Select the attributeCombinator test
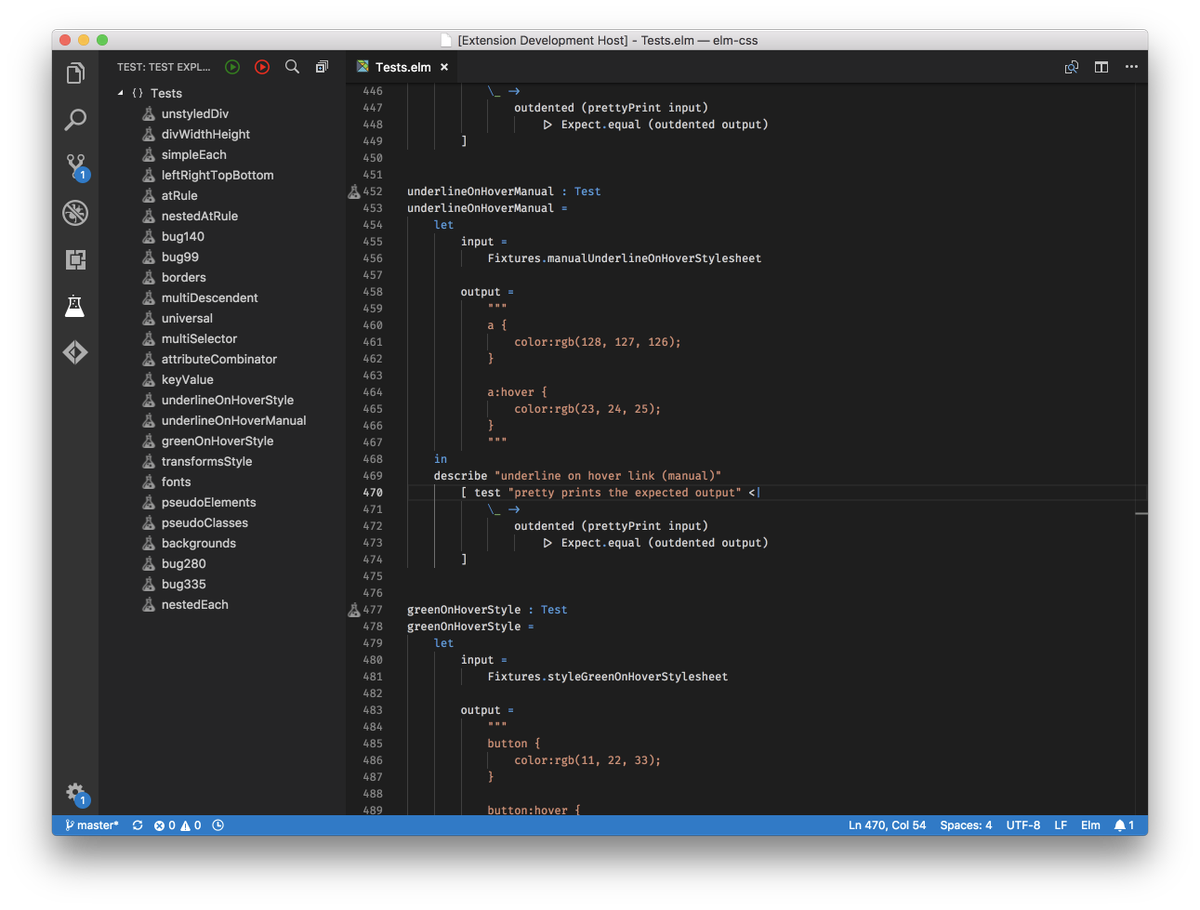1200x910 pixels. coord(219,359)
